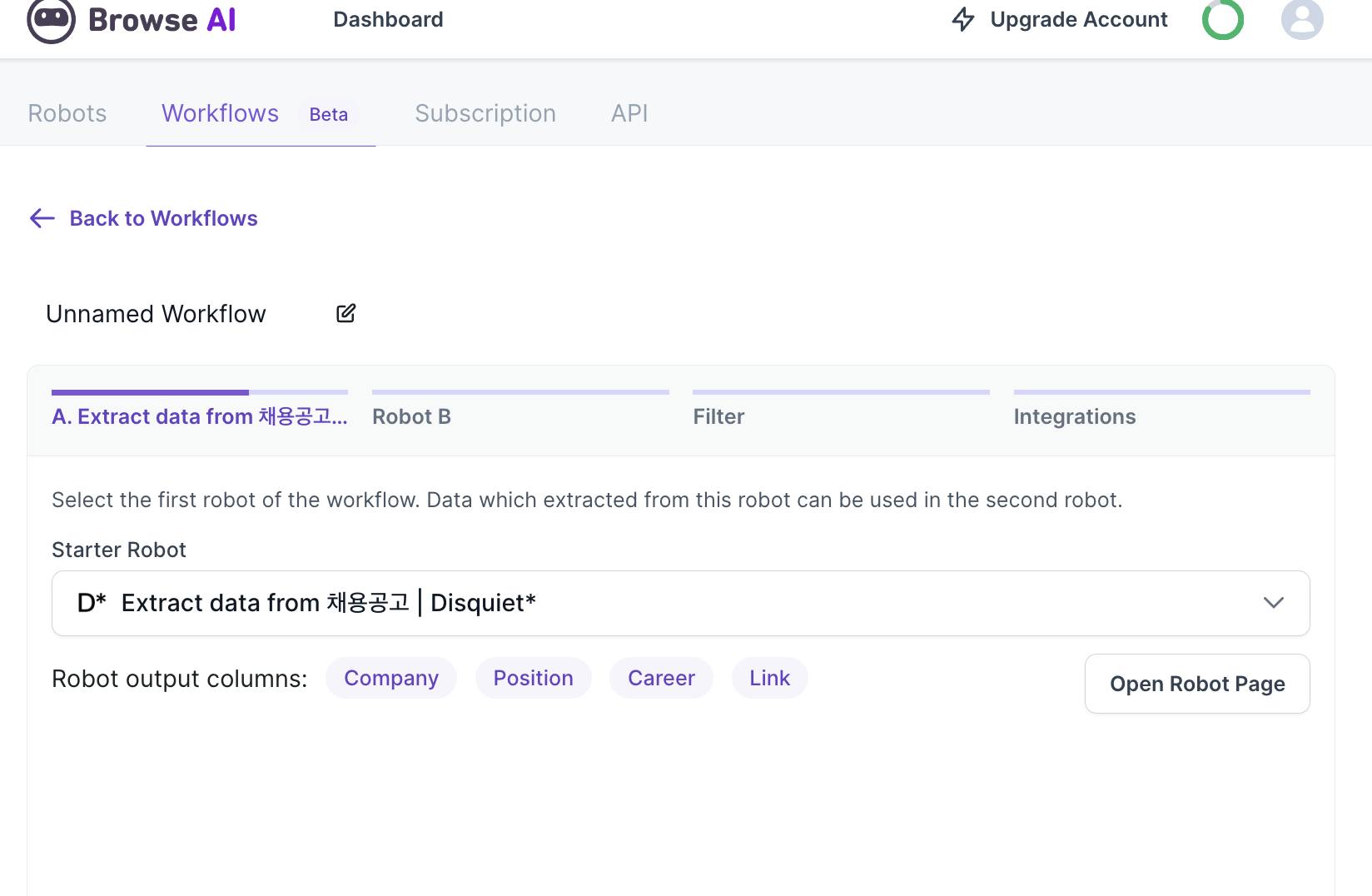Viewport: 1372px width, 896px height.
Task: Click the Open Robot Page button
Action: (x=1197, y=684)
